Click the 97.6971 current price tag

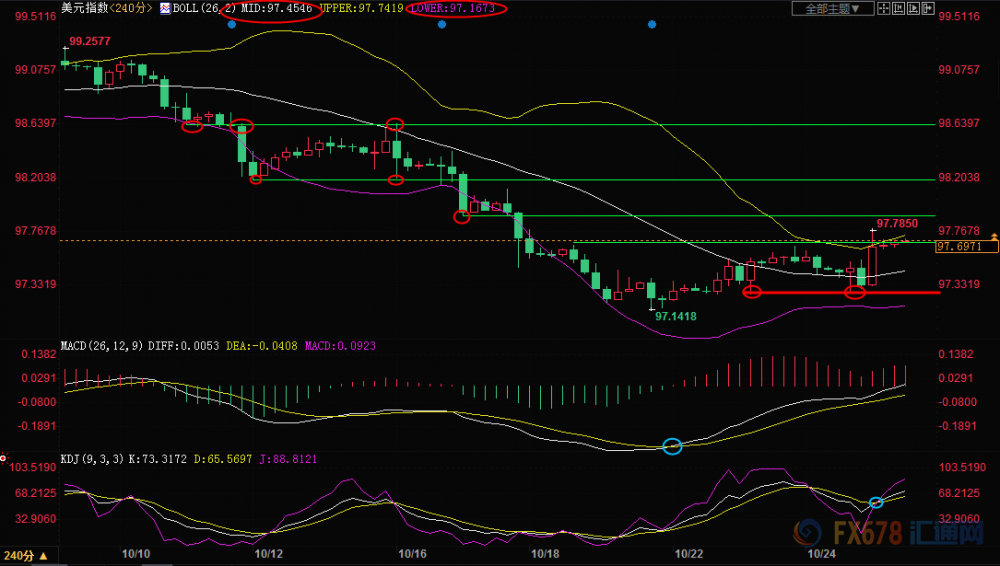(967, 246)
